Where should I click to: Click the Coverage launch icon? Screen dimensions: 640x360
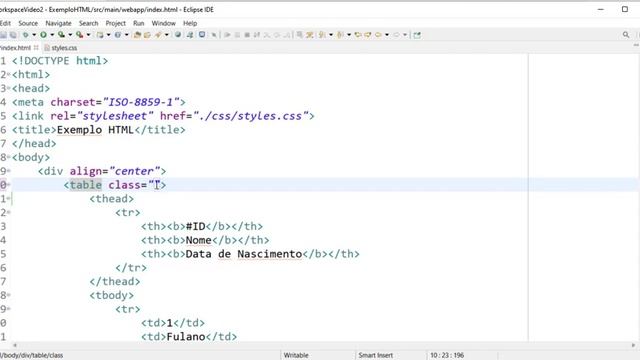tap(61, 35)
